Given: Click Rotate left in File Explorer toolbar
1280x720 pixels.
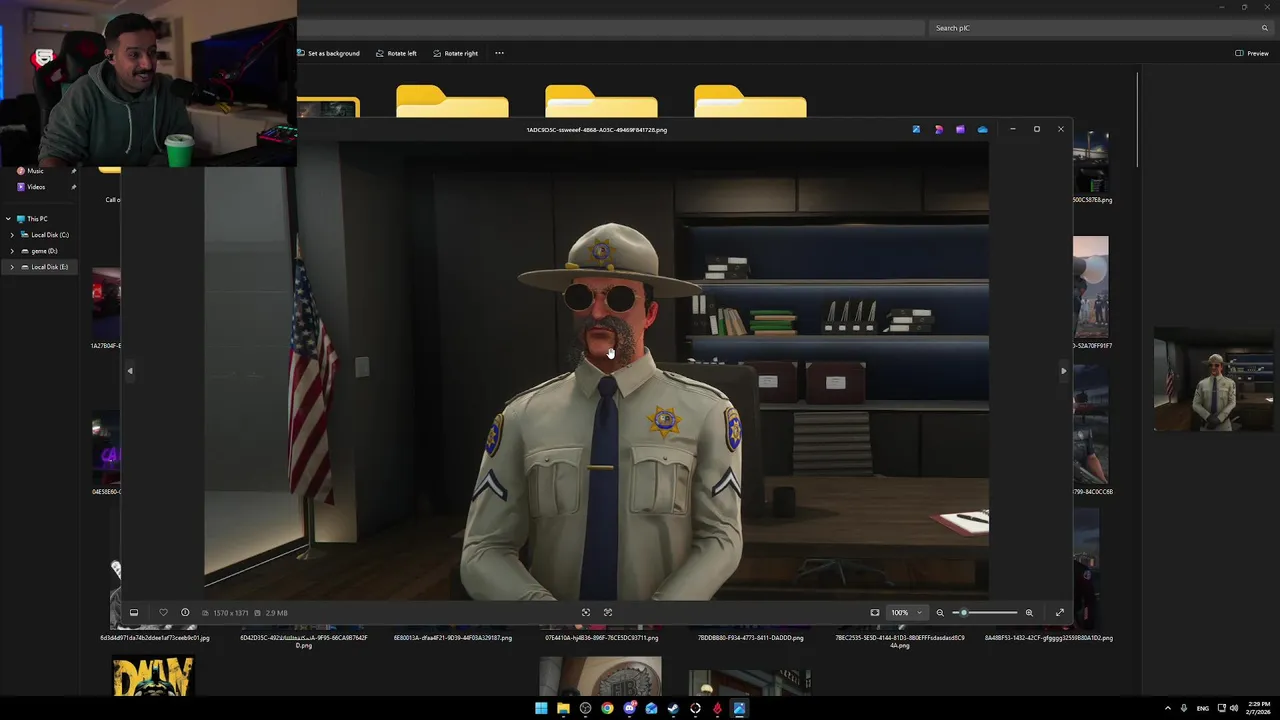Looking at the screenshot, I should click(x=396, y=53).
